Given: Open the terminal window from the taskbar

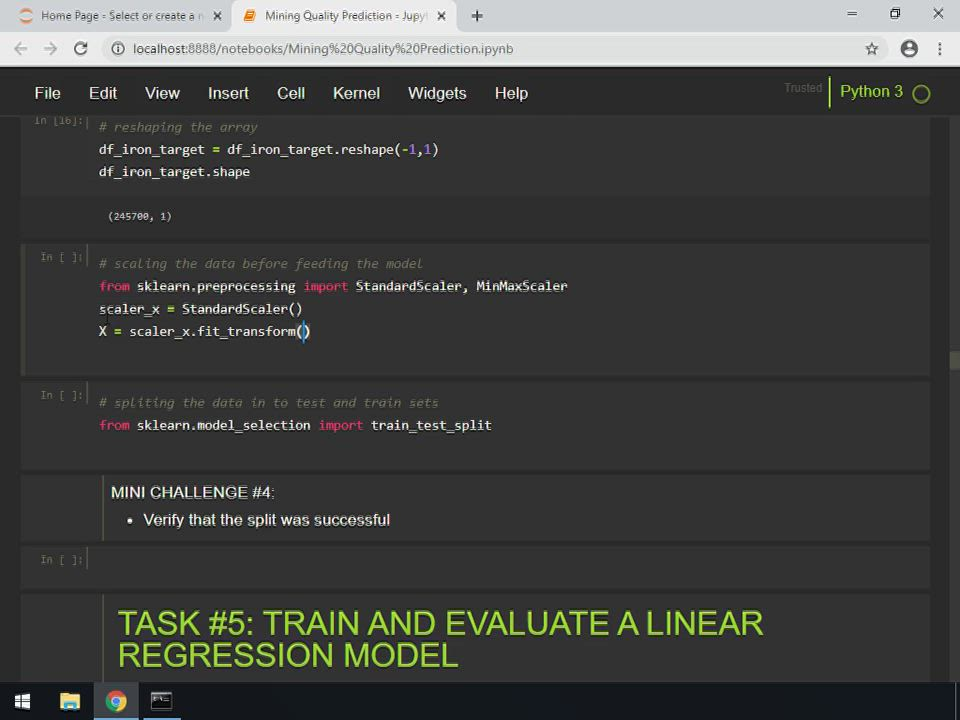Looking at the screenshot, I should pyautogui.click(x=162, y=701).
